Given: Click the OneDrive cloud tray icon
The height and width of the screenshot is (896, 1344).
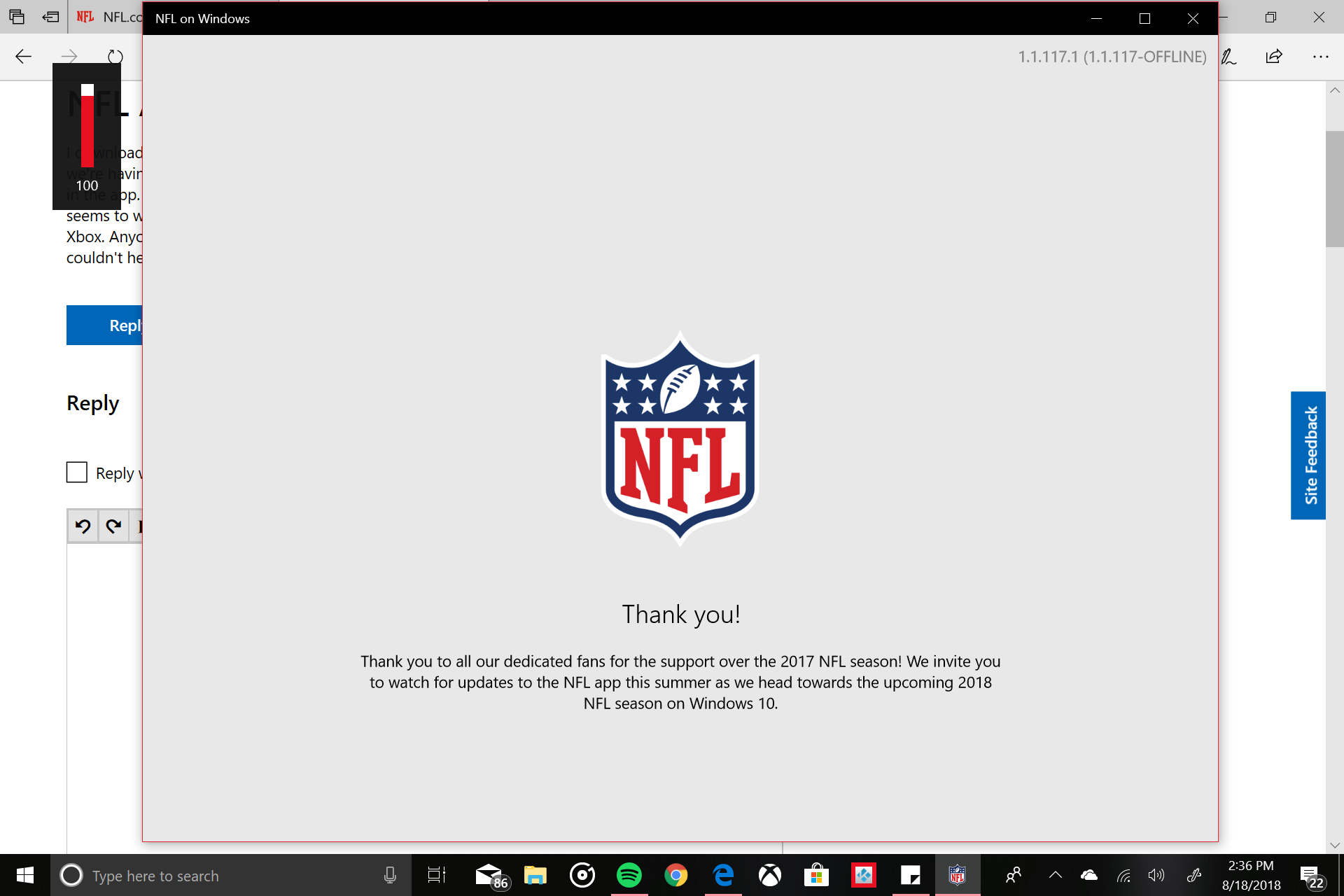Looking at the screenshot, I should coord(1089,875).
